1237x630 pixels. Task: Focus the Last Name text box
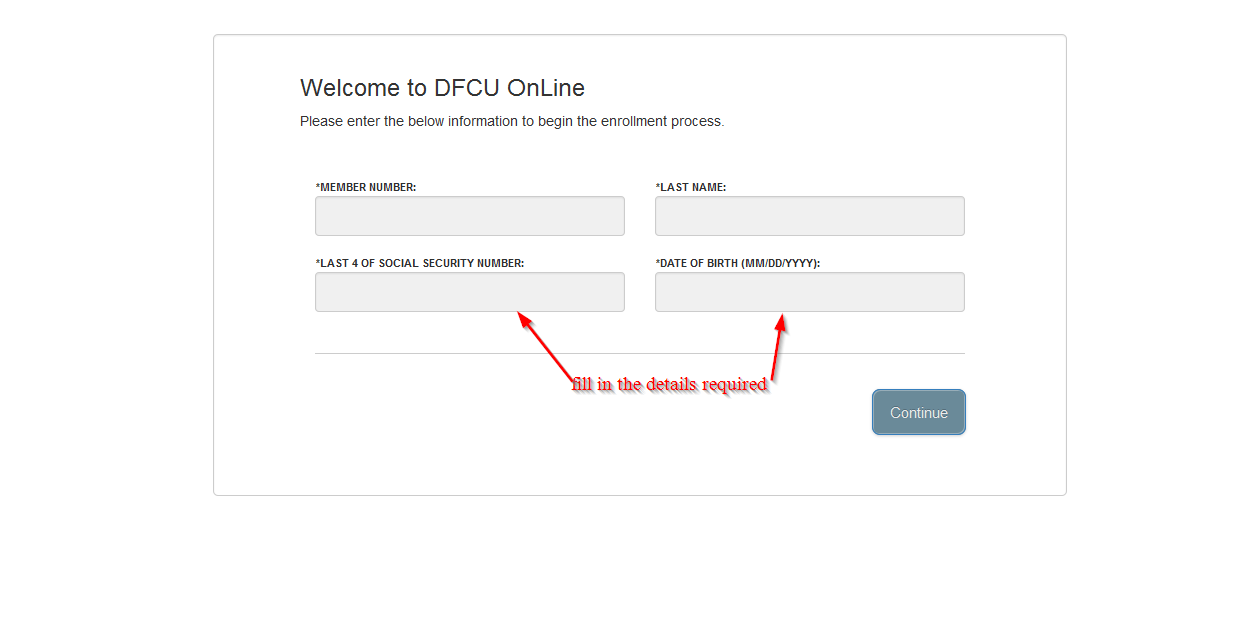pyautogui.click(x=809, y=216)
